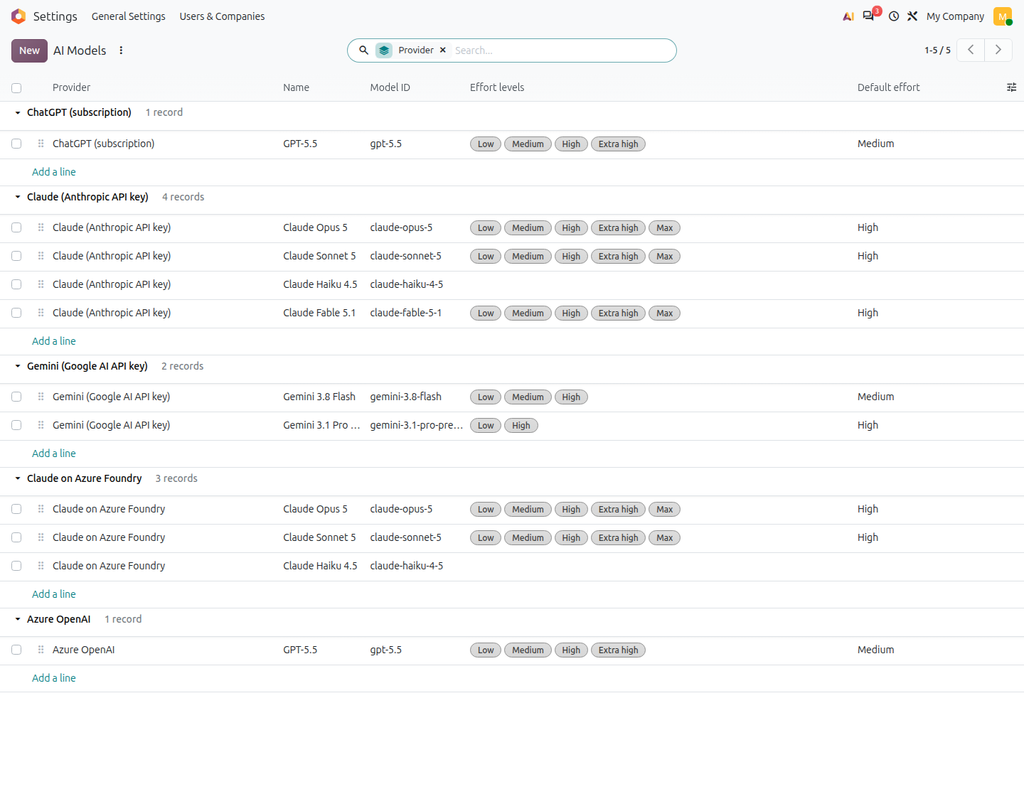The image size is (1024, 789).
Task: Focus the search input field
Action: click(562, 50)
